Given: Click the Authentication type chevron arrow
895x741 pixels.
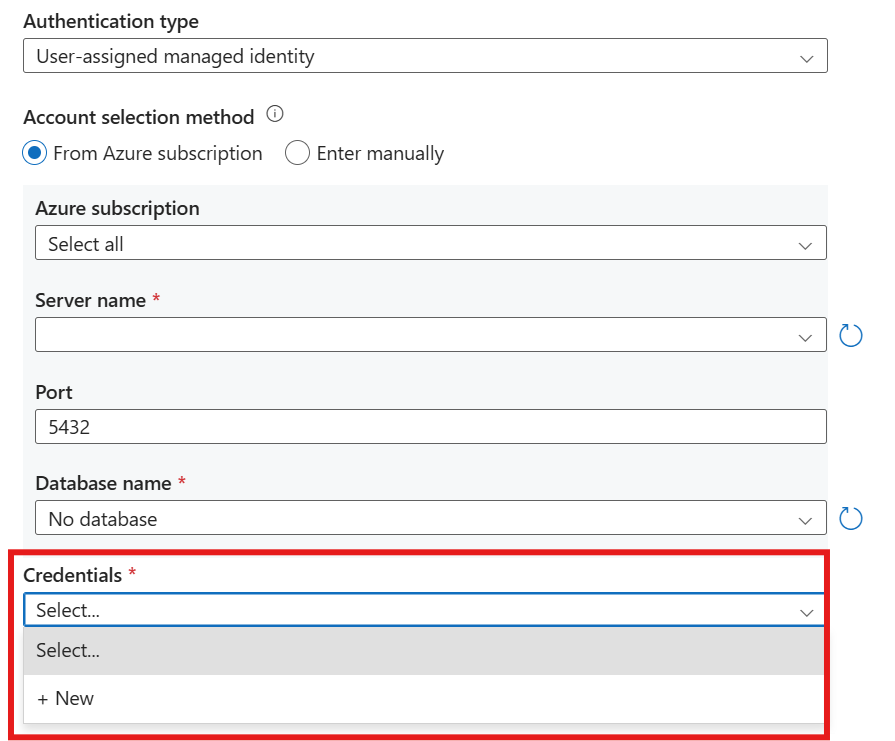Looking at the screenshot, I should click(x=807, y=57).
